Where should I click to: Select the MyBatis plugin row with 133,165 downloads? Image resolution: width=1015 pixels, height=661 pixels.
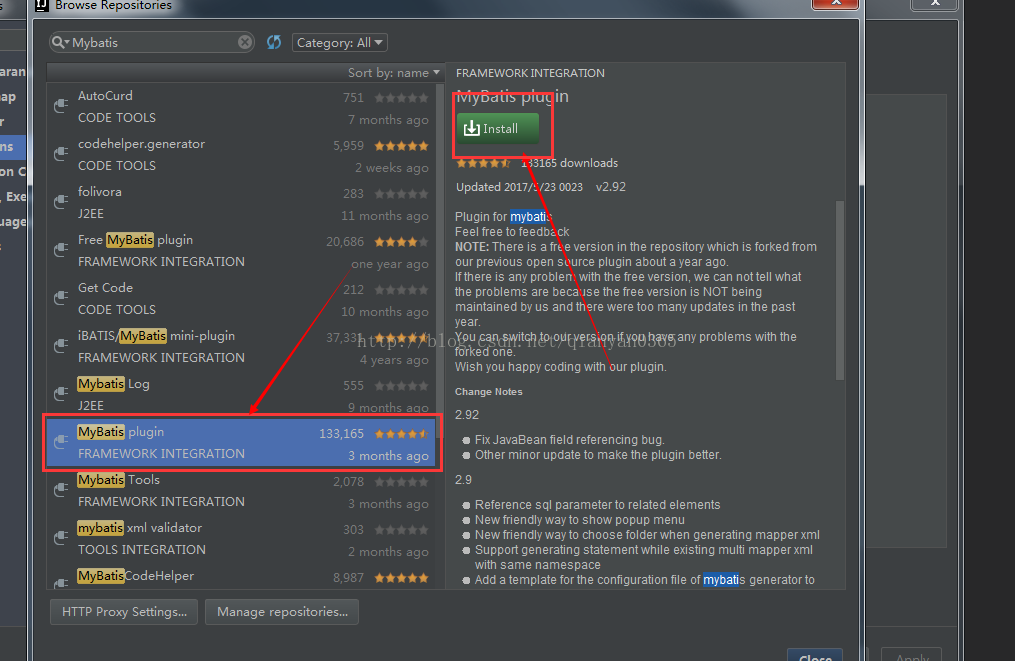tap(242, 443)
